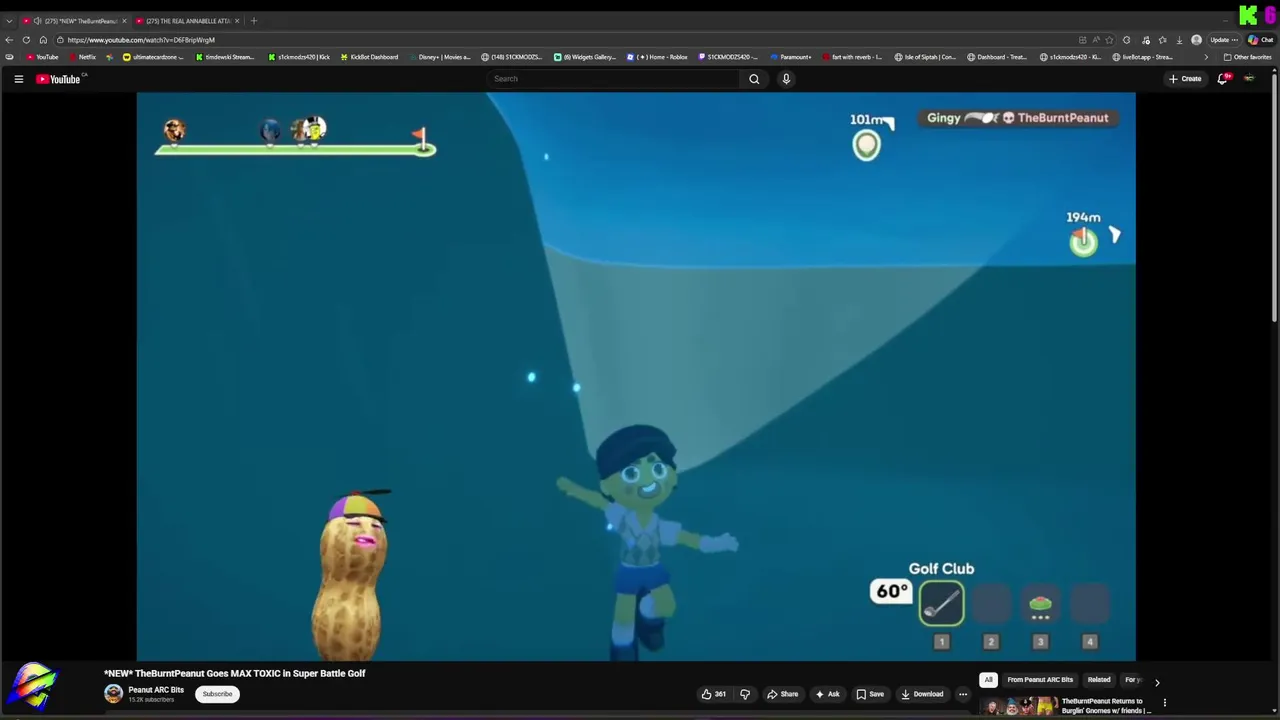Reload the page with refresh icon
Screen dimensions: 1280x720
pos(26,40)
